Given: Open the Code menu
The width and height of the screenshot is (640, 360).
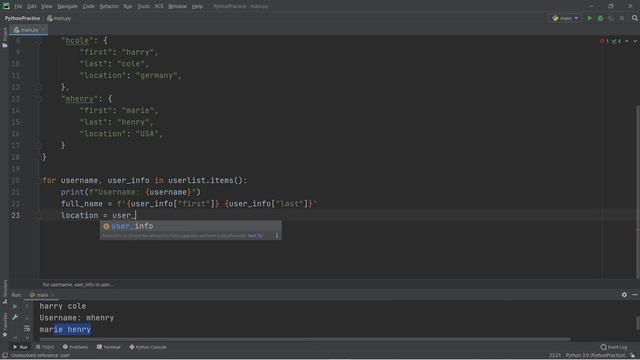Looking at the screenshot, I should pos(89,7).
